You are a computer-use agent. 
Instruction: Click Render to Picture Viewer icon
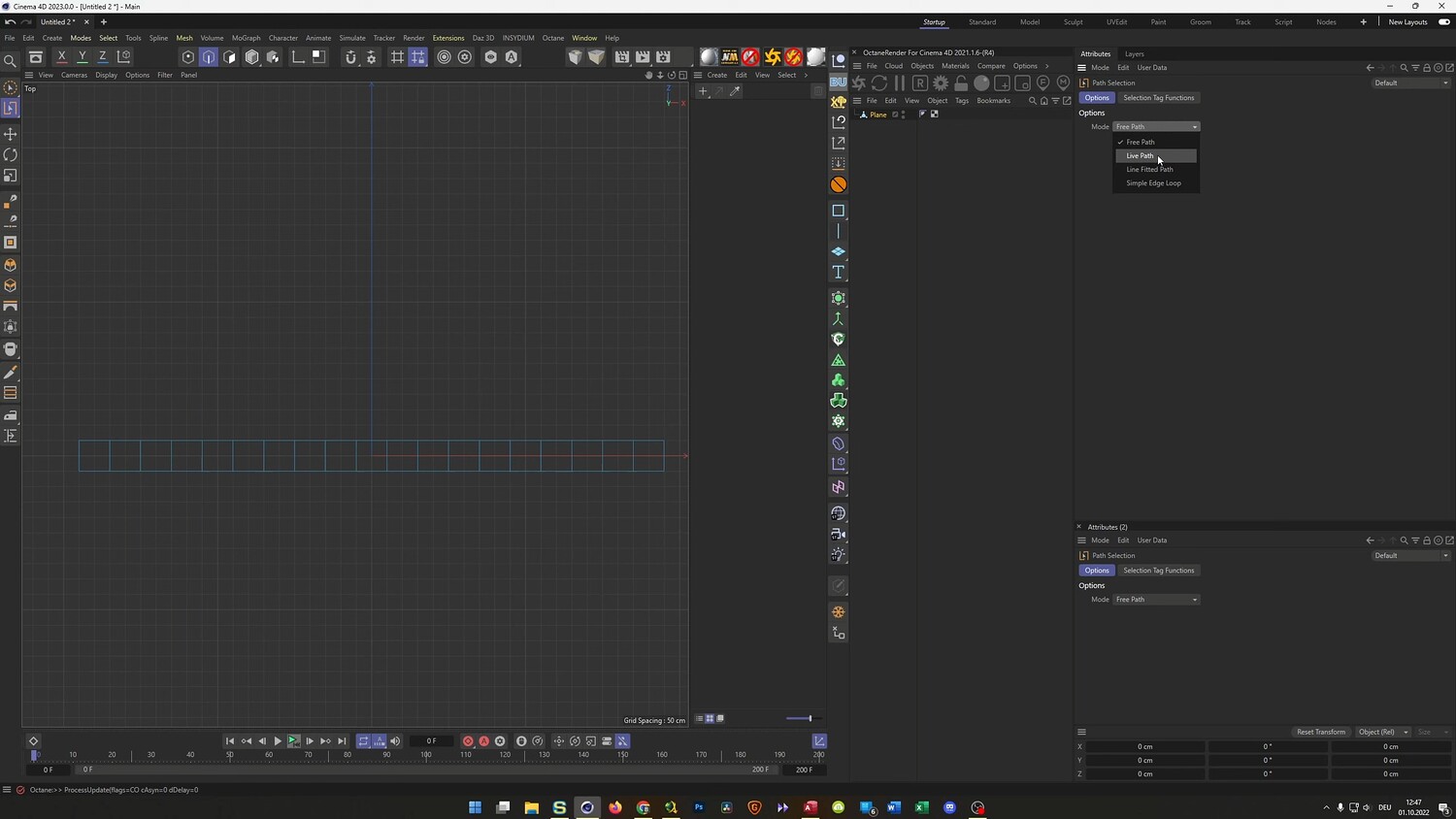coord(643,57)
